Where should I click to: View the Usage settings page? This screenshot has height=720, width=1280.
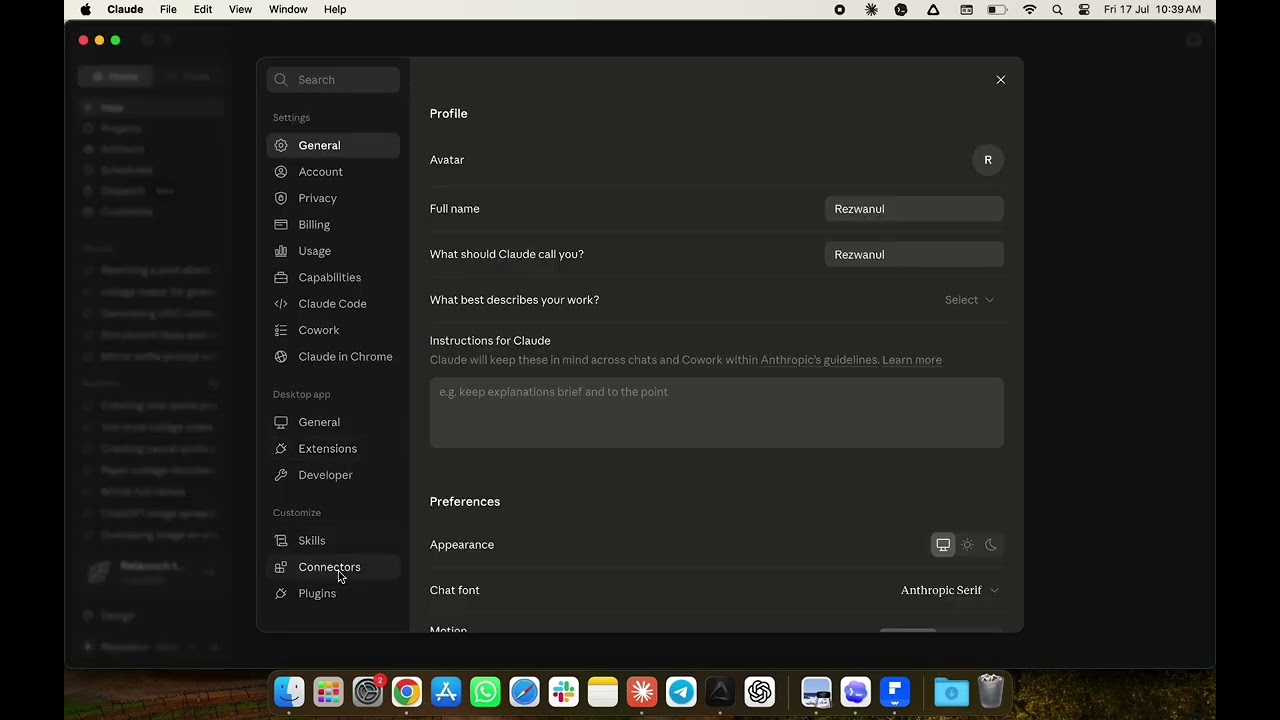point(333,251)
